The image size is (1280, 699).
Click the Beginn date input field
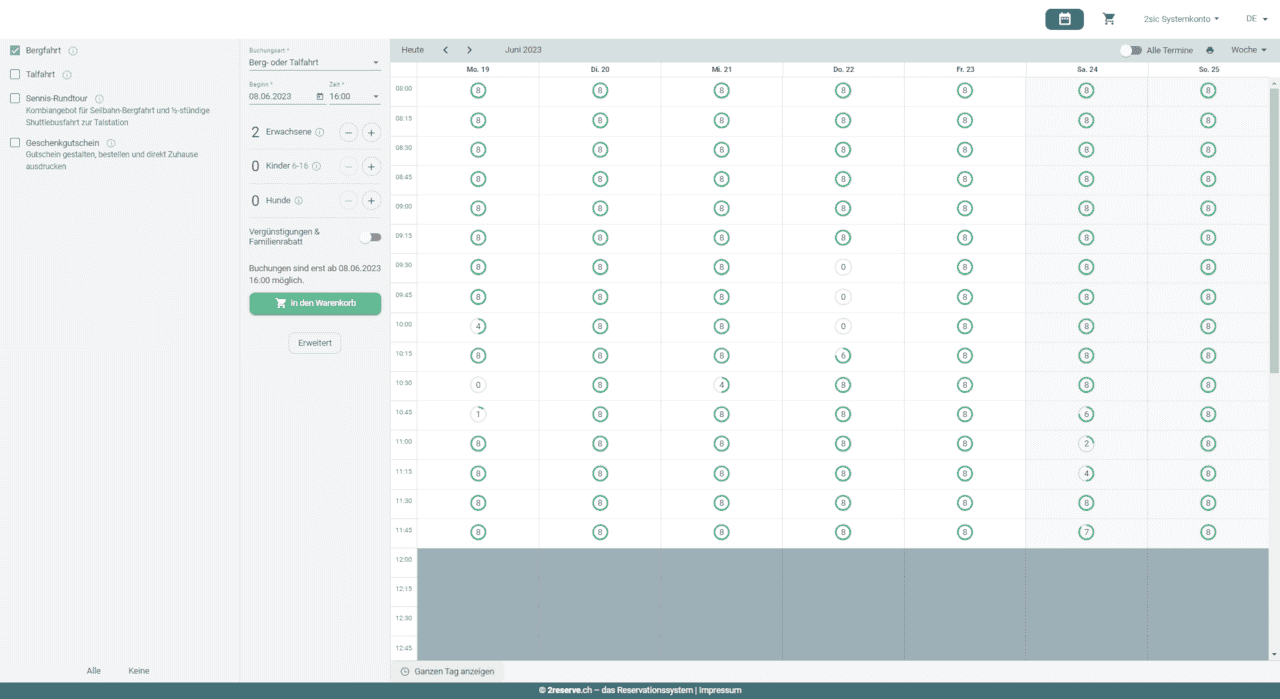tap(281, 97)
